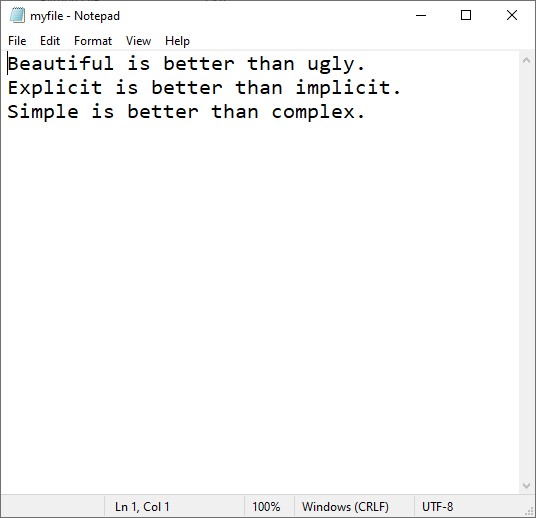Open the Format menu
Screen dimensions: 536x518
pyautogui.click(x=93, y=41)
